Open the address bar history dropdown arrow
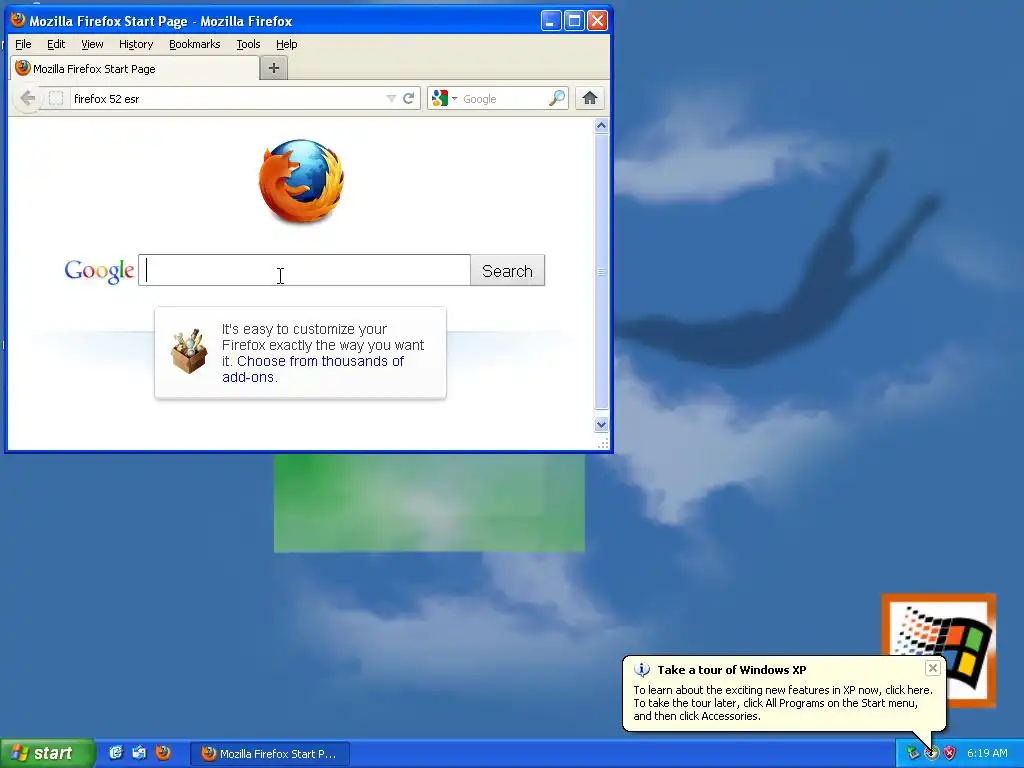The image size is (1024, 768). (x=391, y=99)
